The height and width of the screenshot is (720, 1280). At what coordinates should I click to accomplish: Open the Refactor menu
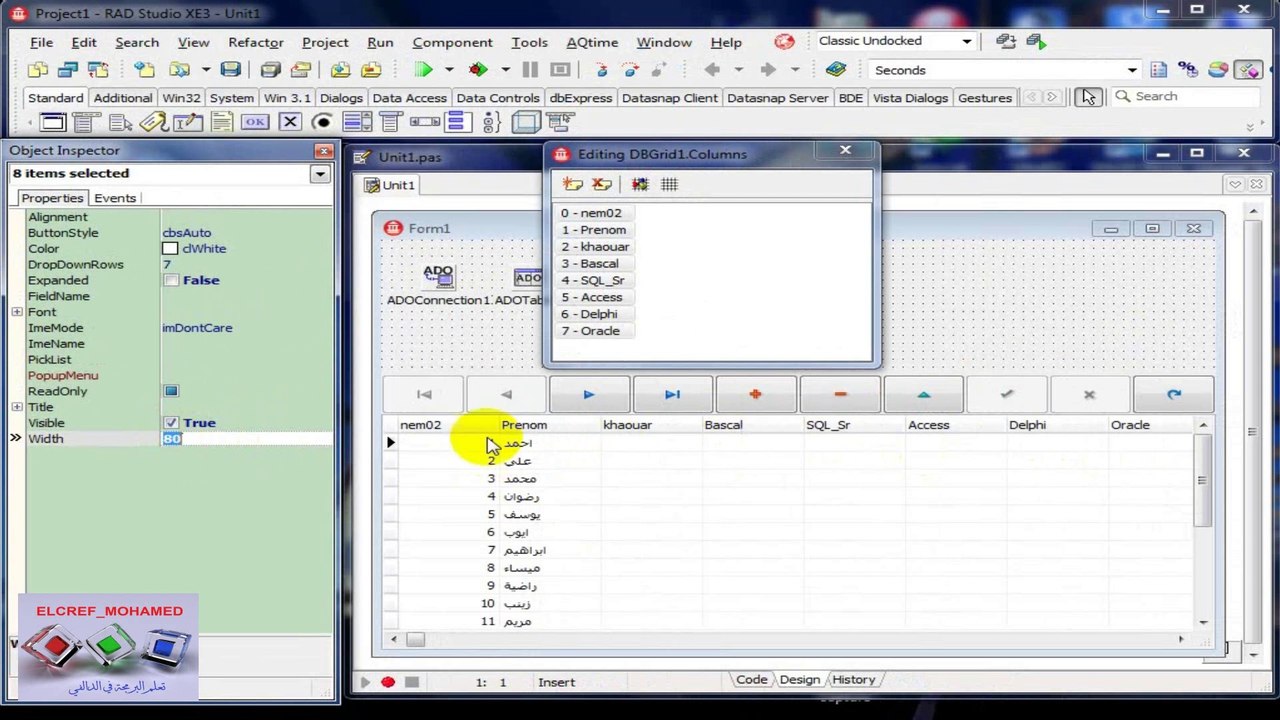[256, 42]
